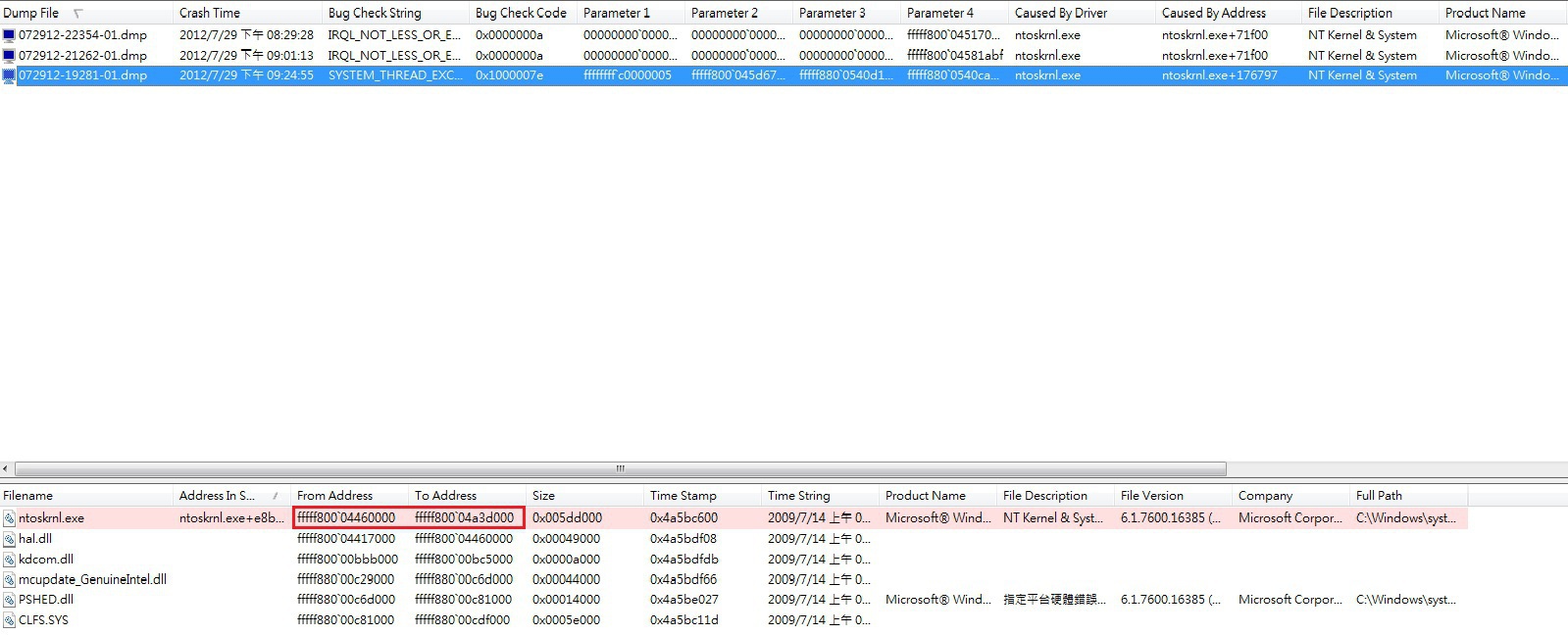Click the Parameter 3 column header
This screenshot has width=1568, height=635.
point(847,13)
